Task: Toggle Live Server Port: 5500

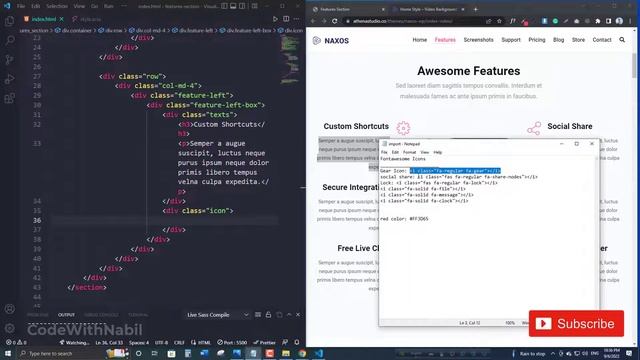Action: [232, 342]
